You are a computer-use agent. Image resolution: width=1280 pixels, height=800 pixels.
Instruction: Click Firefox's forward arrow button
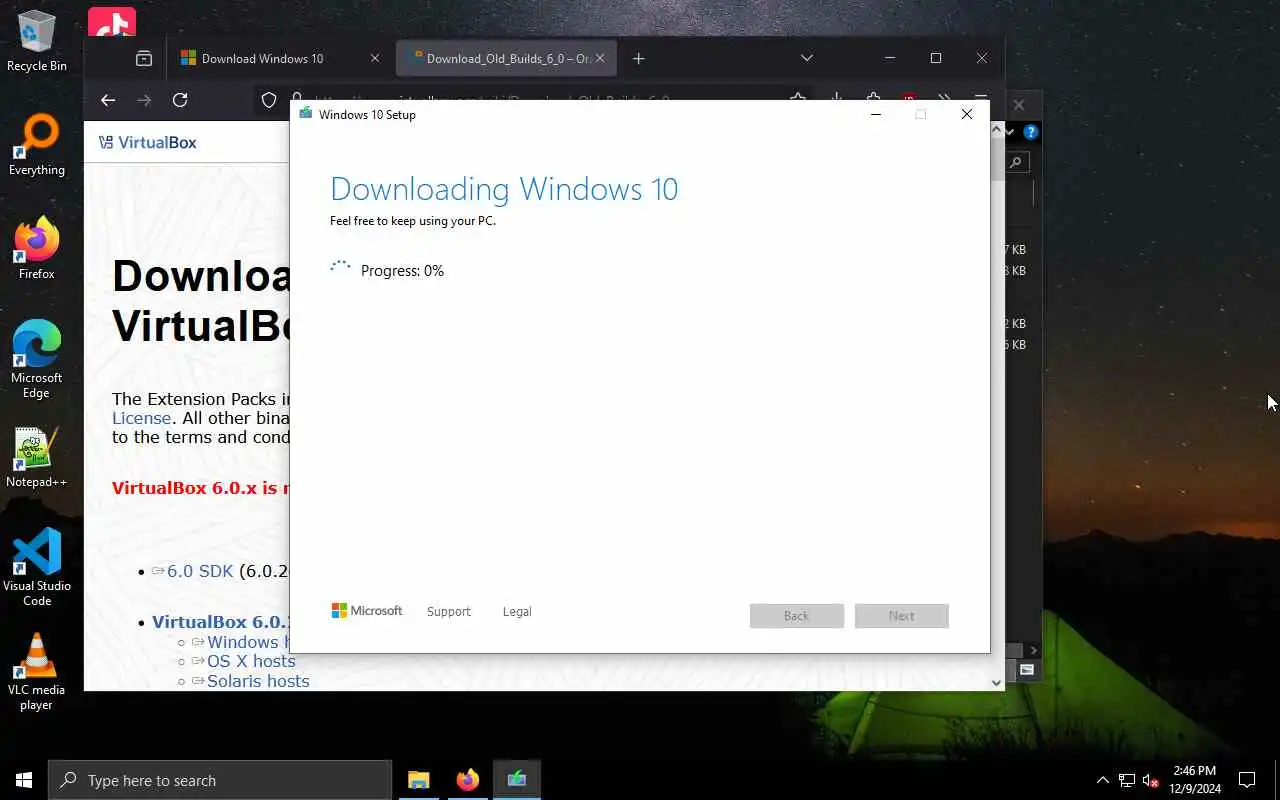coord(144,100)
